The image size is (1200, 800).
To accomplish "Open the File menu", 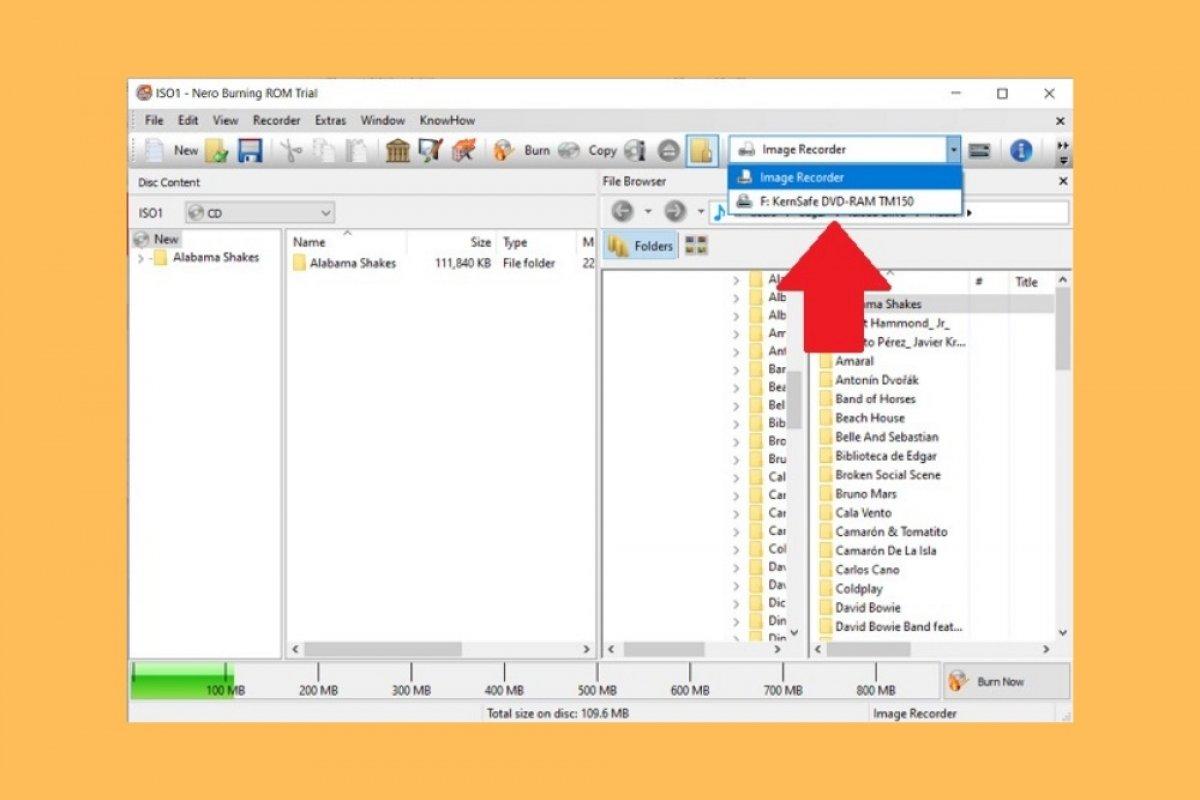I will pos(154,120).
